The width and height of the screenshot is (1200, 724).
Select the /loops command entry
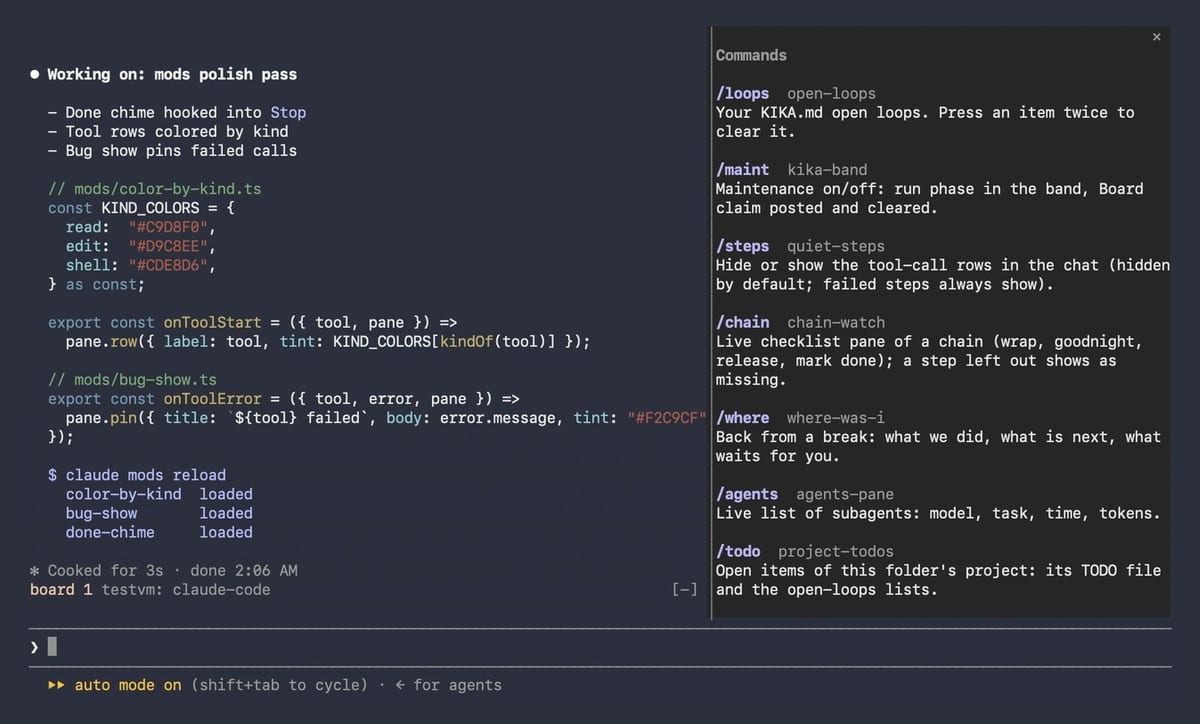pyautogui.click(x=743, y=94)
